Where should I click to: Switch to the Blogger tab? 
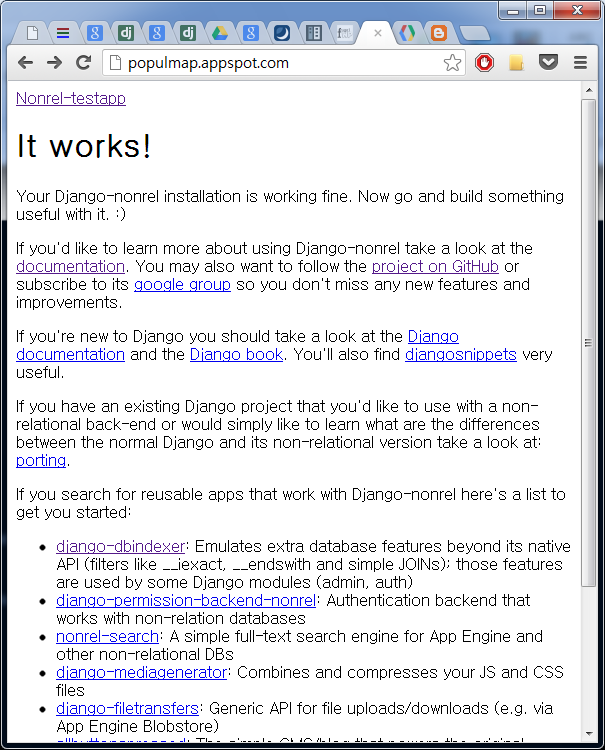click(x=439, y=33)
